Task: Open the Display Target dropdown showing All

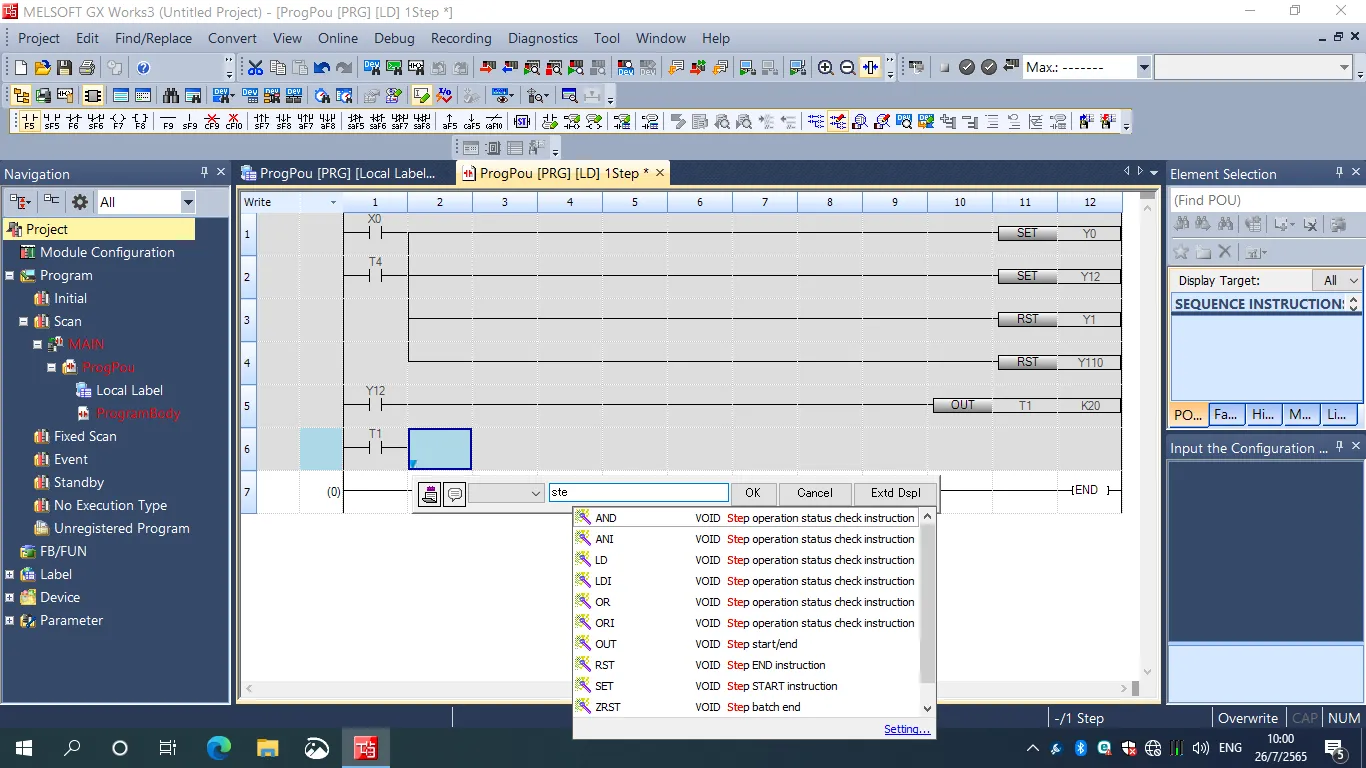Action: point(1339,281)
